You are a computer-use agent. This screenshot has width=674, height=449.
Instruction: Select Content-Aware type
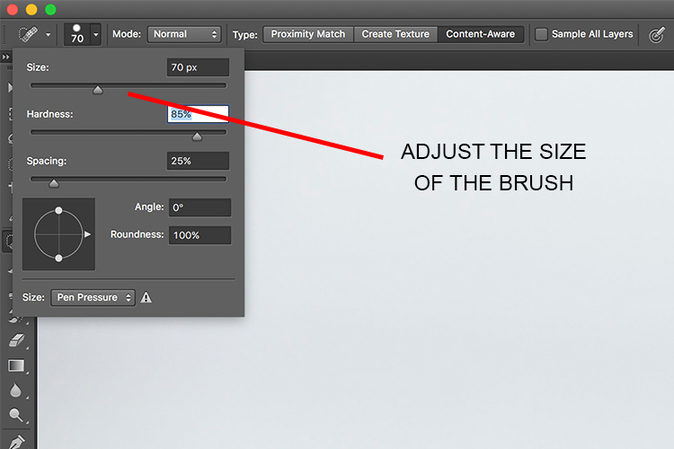(481, 34)
